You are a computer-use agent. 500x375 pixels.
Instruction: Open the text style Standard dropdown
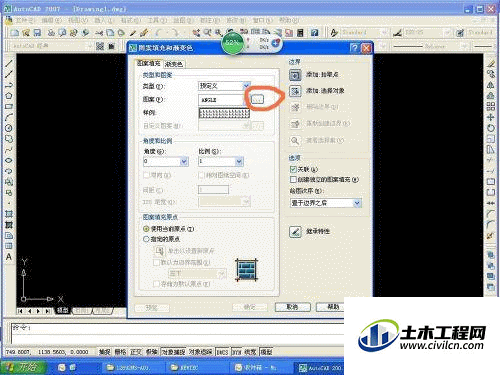(x=364, y=33)
